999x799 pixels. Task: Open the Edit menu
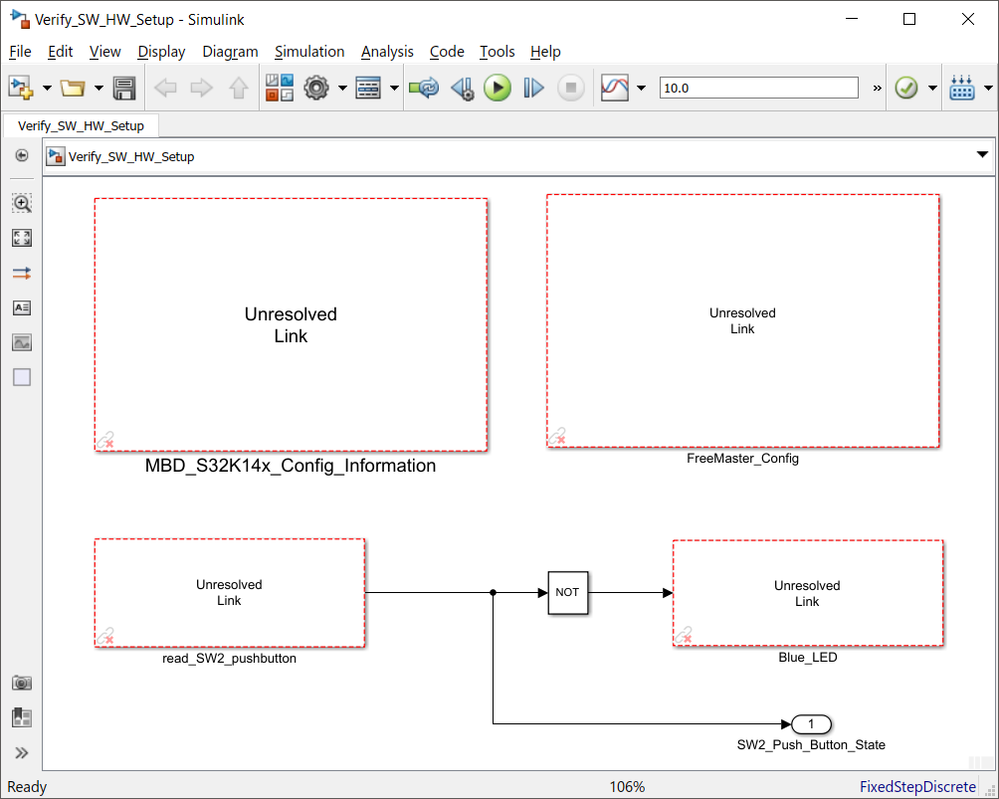pyautogui.click(x=61, y=52)
